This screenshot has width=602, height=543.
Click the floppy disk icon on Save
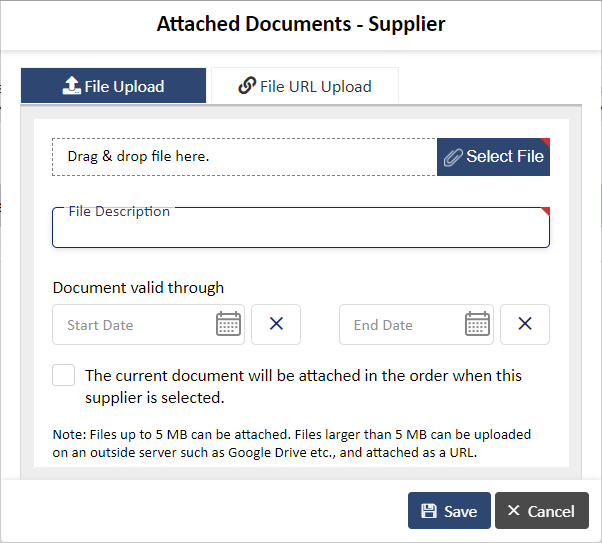click(x=429, y=511)
